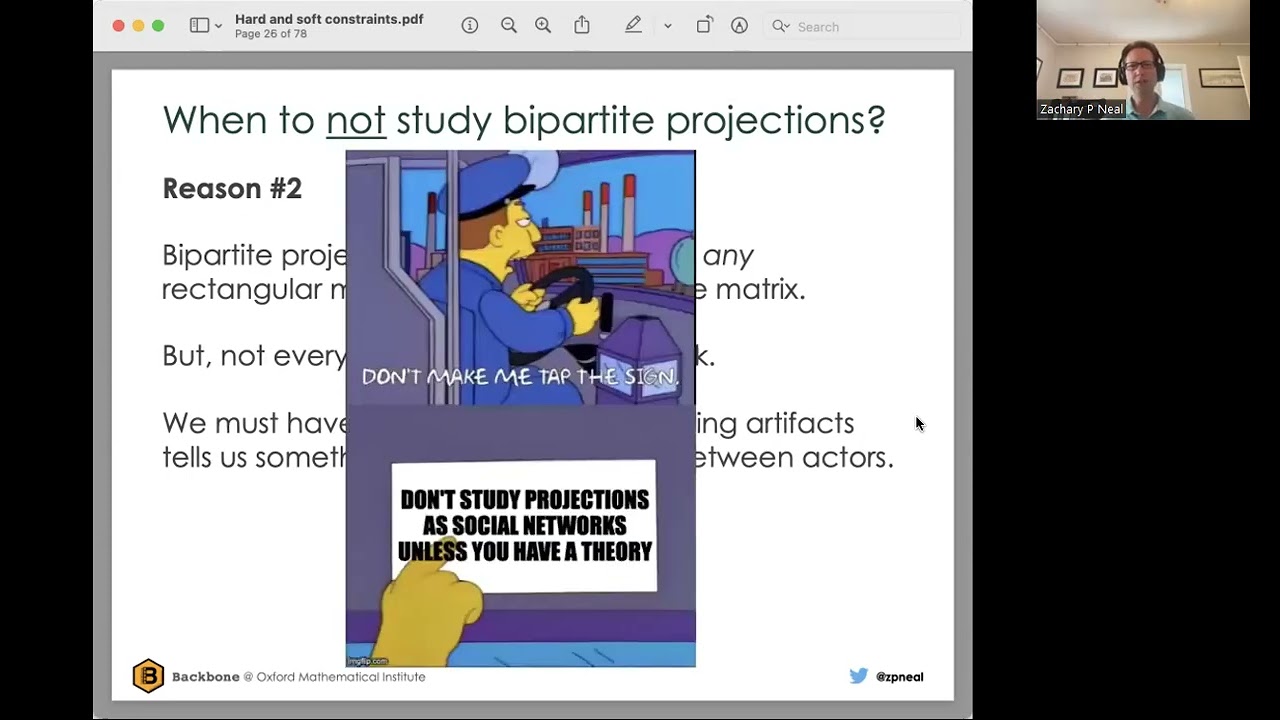
Task: Minimize the PDF window with yellow button
Action: click(138, 26)
